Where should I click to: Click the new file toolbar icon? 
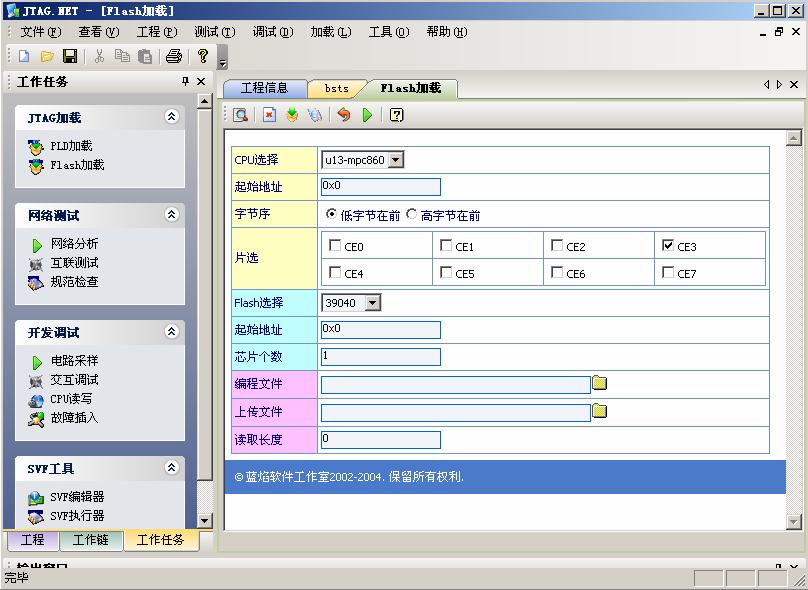(x=24, y=57)
